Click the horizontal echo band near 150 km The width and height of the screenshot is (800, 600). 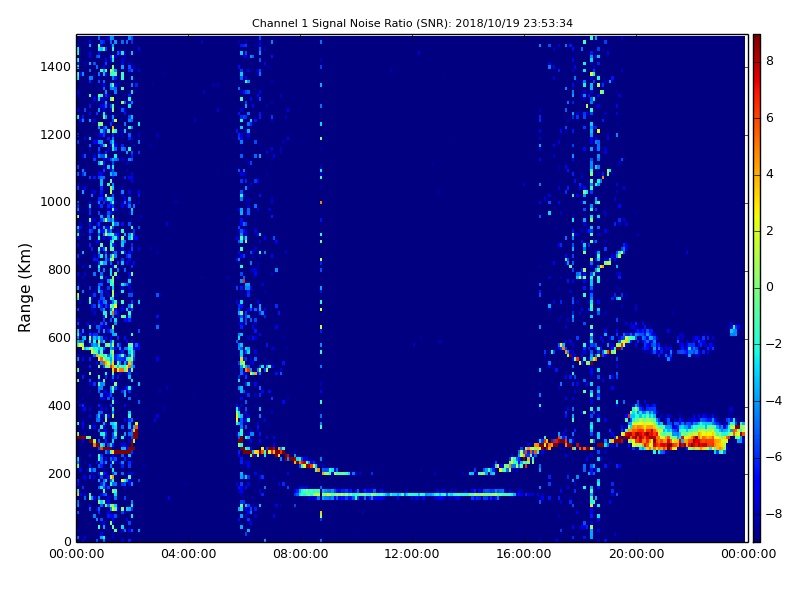[406, 493]
